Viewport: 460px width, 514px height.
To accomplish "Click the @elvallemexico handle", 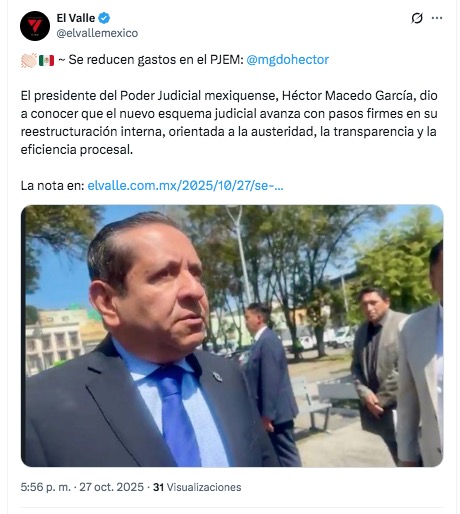I will (97, 33).
